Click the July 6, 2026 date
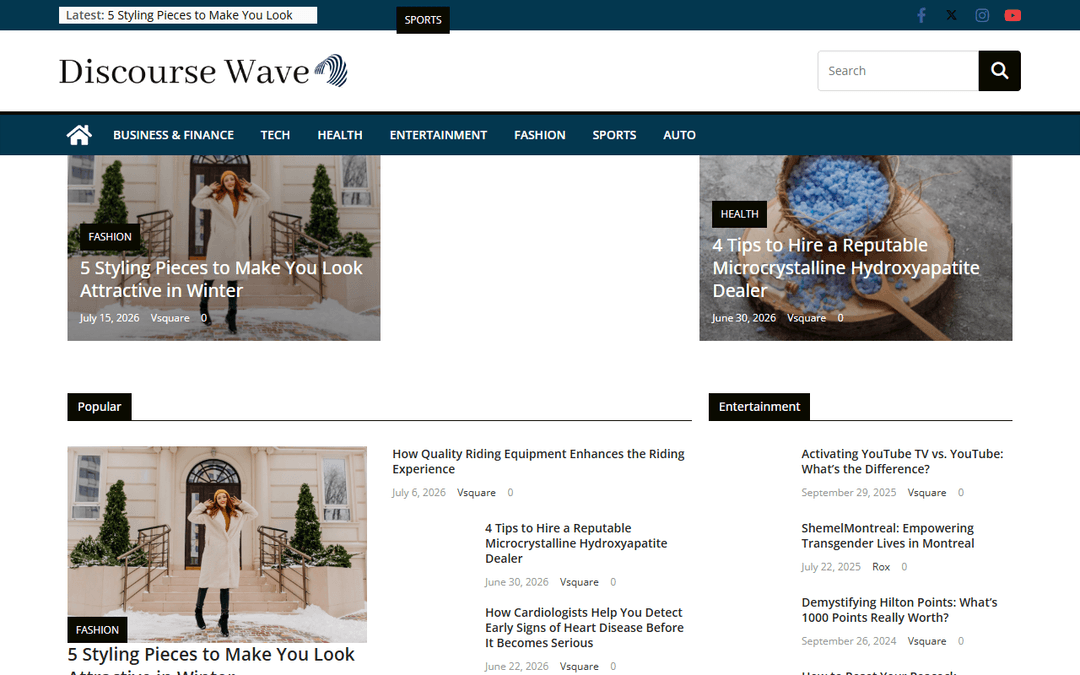The image size is (1080, 675). pyautogui.click(x=419, y=492)
